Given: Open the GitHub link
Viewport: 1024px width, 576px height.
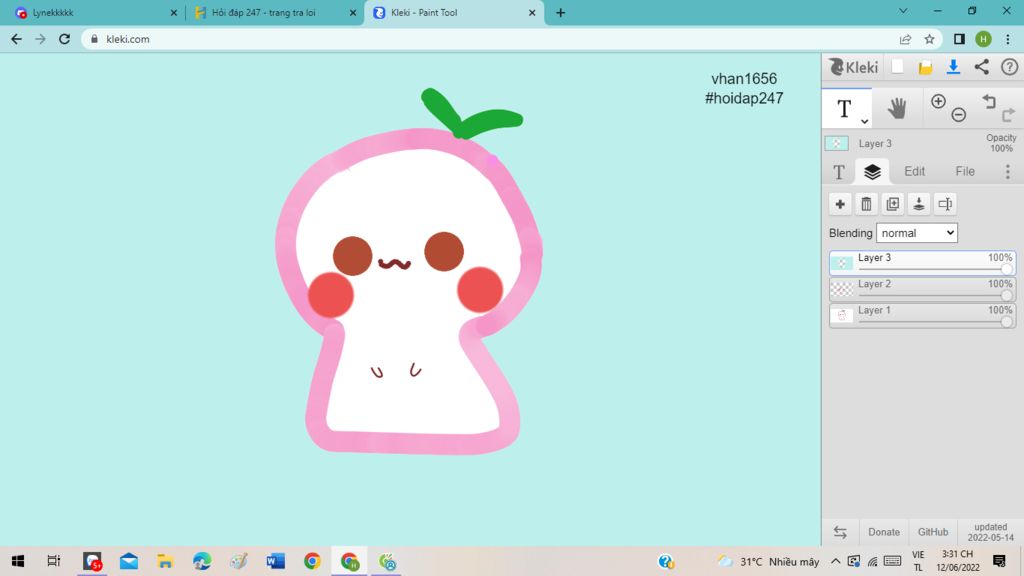Looking at the screenshot, I should coord(933,532).
